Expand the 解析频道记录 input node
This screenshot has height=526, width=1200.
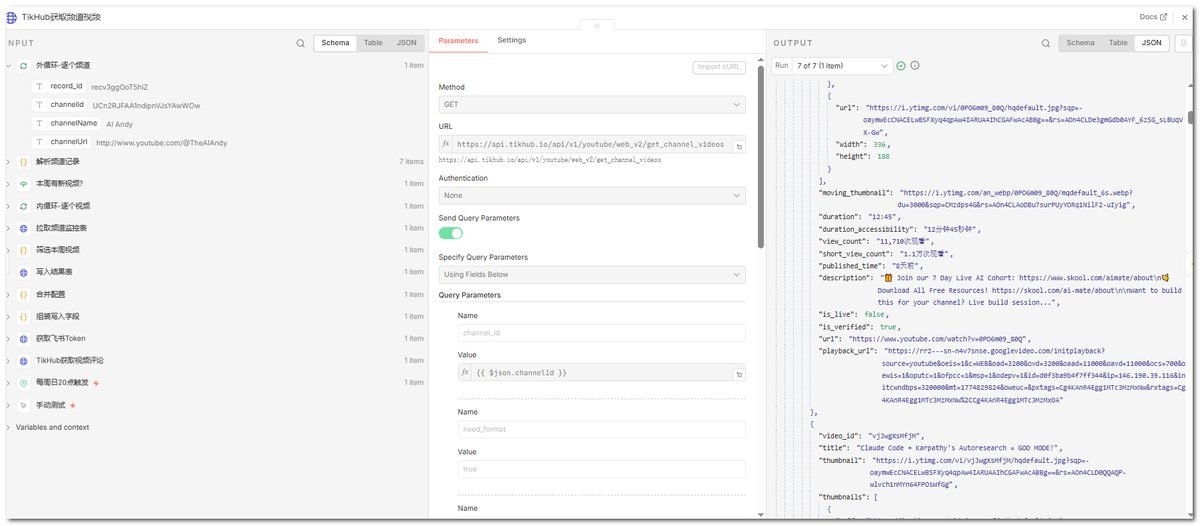point(8,161)
